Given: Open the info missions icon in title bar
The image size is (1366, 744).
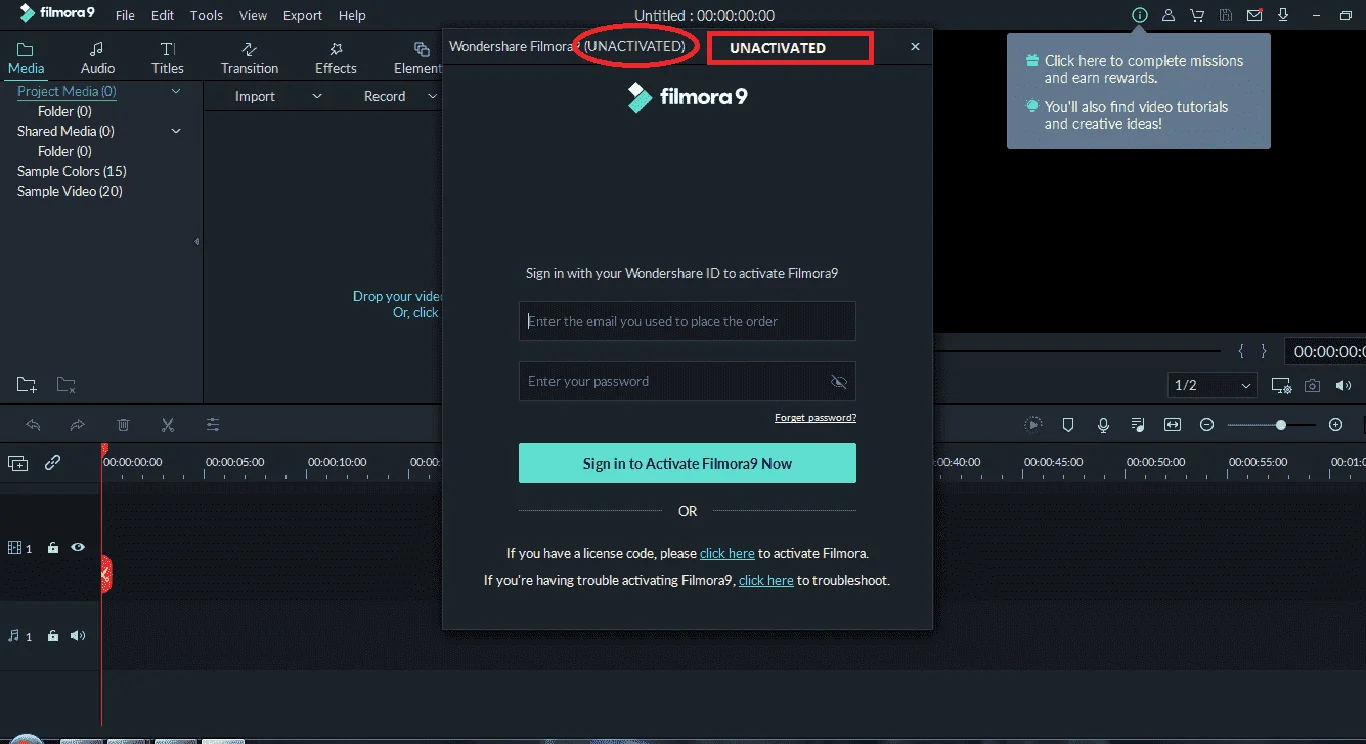Looking at the screenshot, I should pyautogui.click(x=1138, y=15).
